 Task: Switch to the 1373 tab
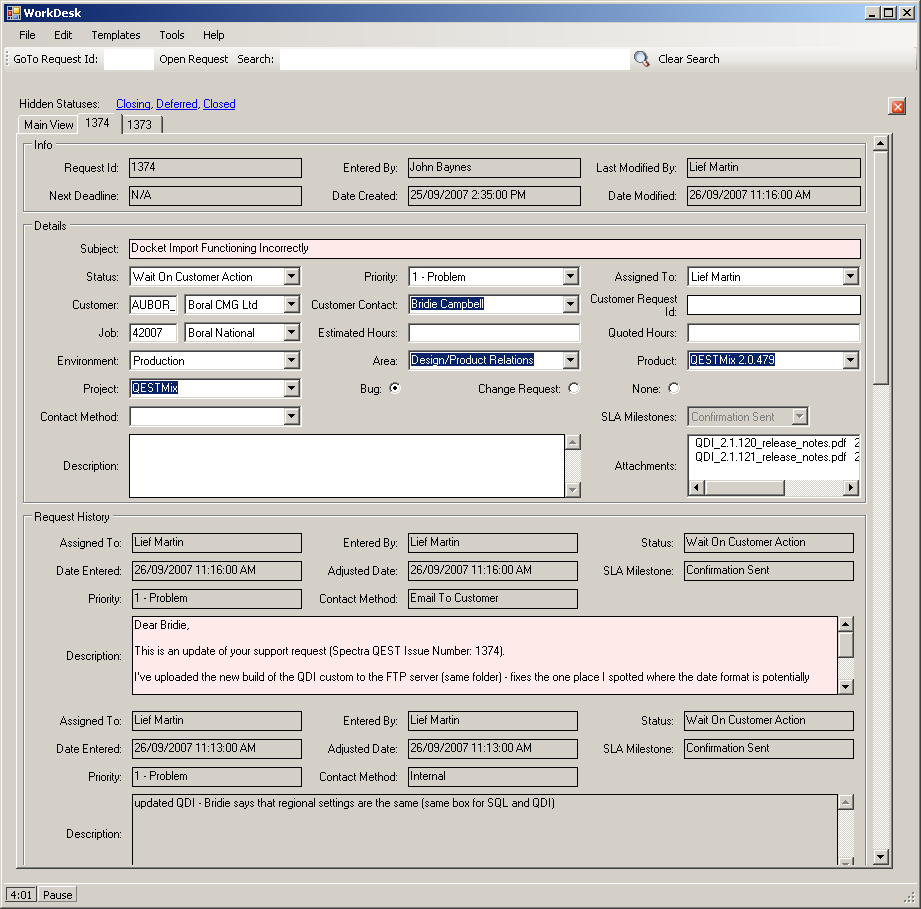pyautogui.click(x=140, y=125)
